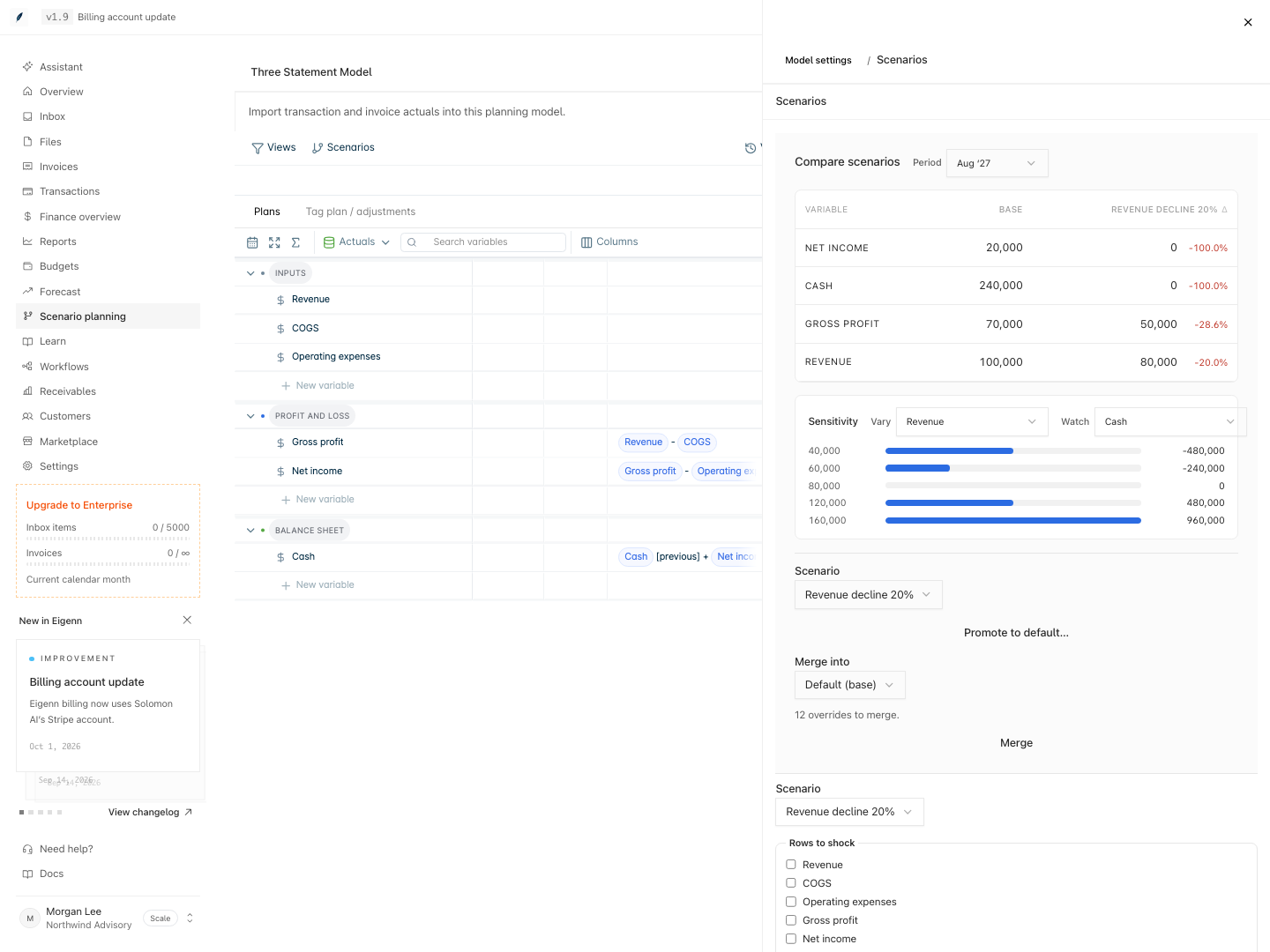The height and width of the screenshot is (952, 1270).
Task: Open the Merge into Default (base) dropdown
Action: click(x=850, y=685)
